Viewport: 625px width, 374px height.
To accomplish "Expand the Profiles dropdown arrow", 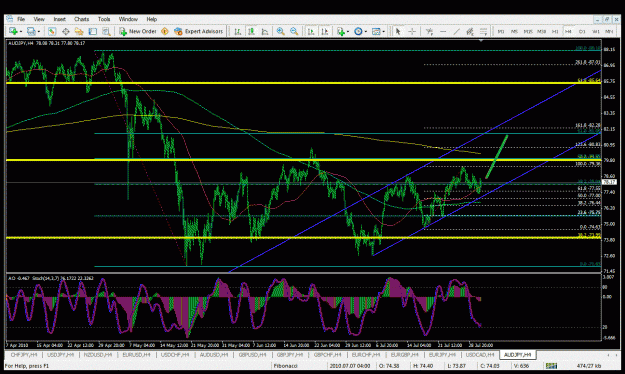I will pos(38,31).
